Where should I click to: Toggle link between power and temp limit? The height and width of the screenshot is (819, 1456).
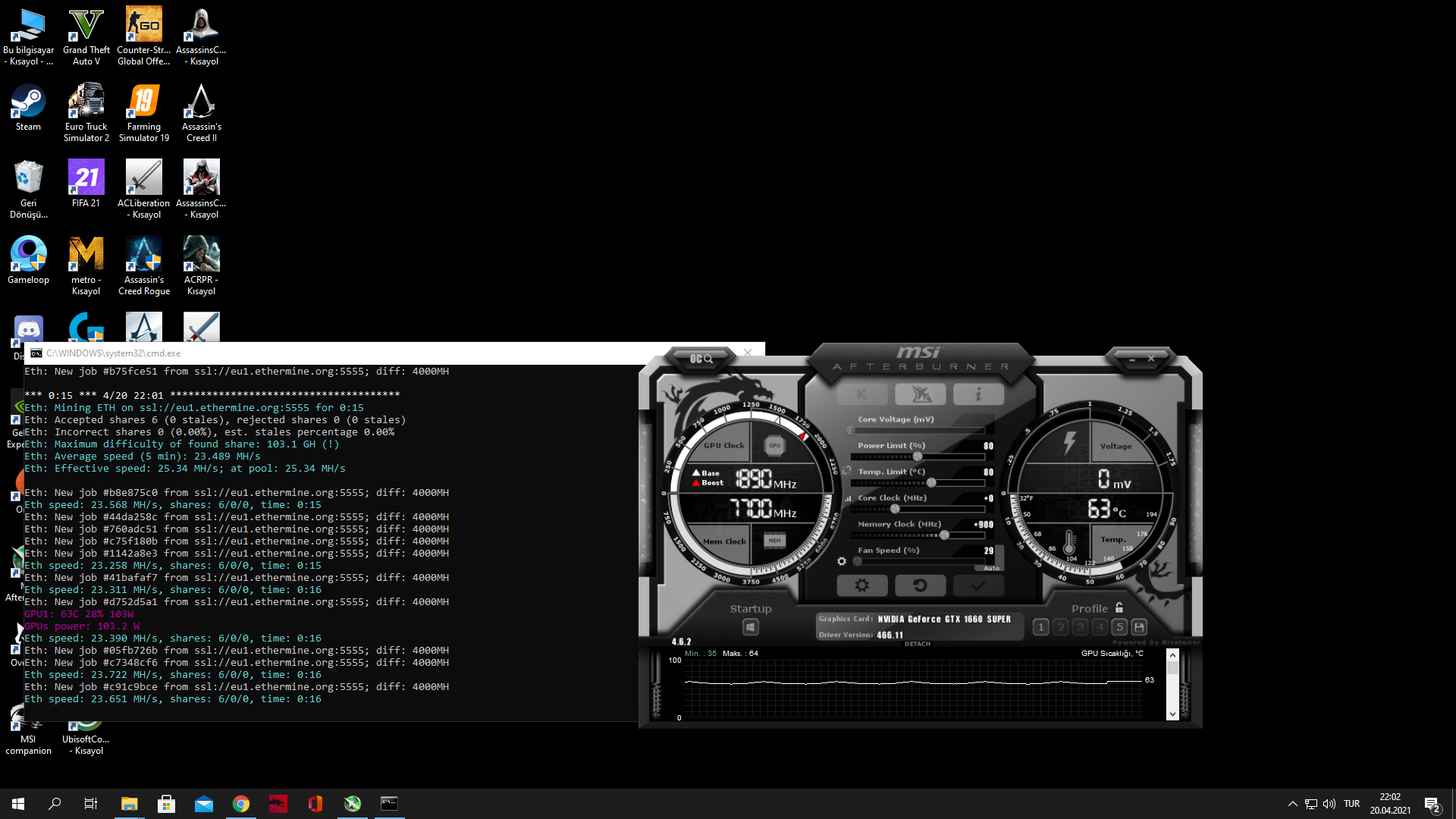[846, 471]
